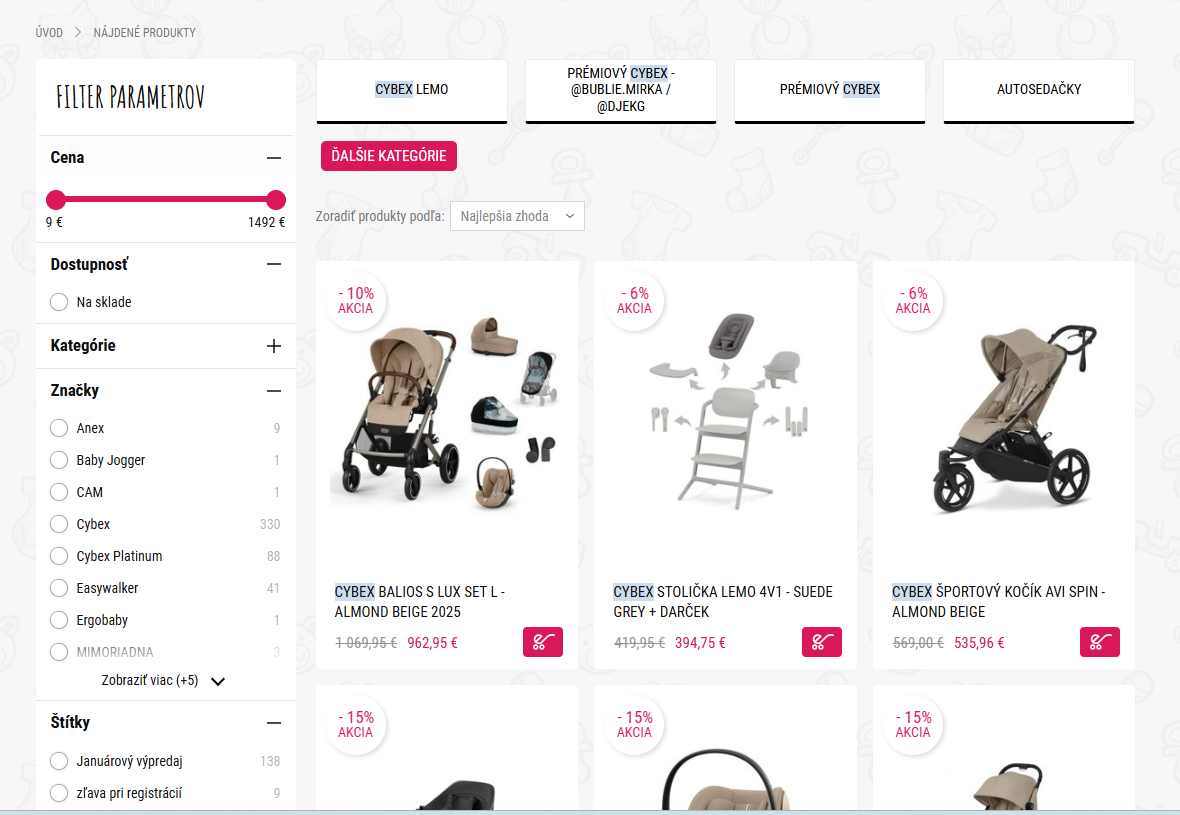Open the Cybex Lemo category tab

pyautogui.click(x=412, y=90)
